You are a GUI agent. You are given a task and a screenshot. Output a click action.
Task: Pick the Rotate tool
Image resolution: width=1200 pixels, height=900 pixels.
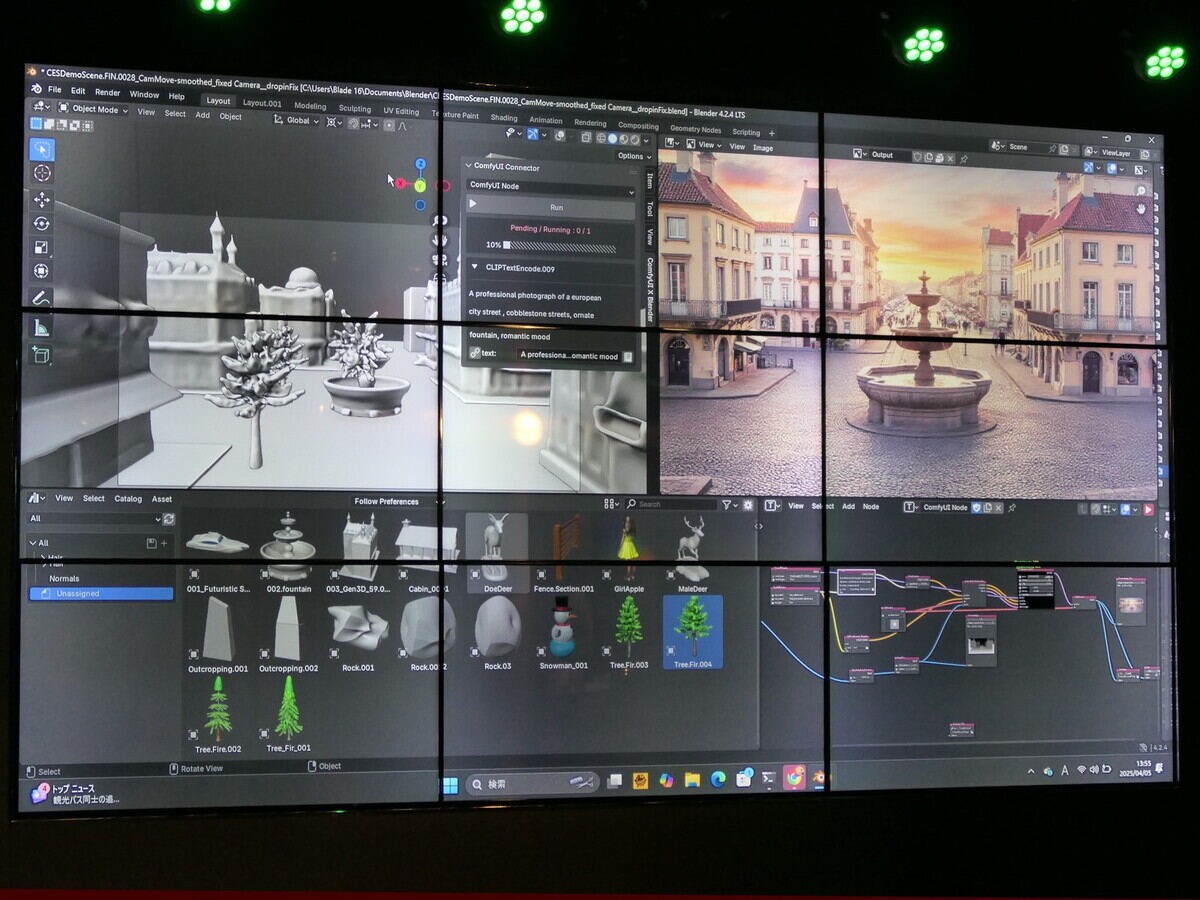click(x=42, y=223)
